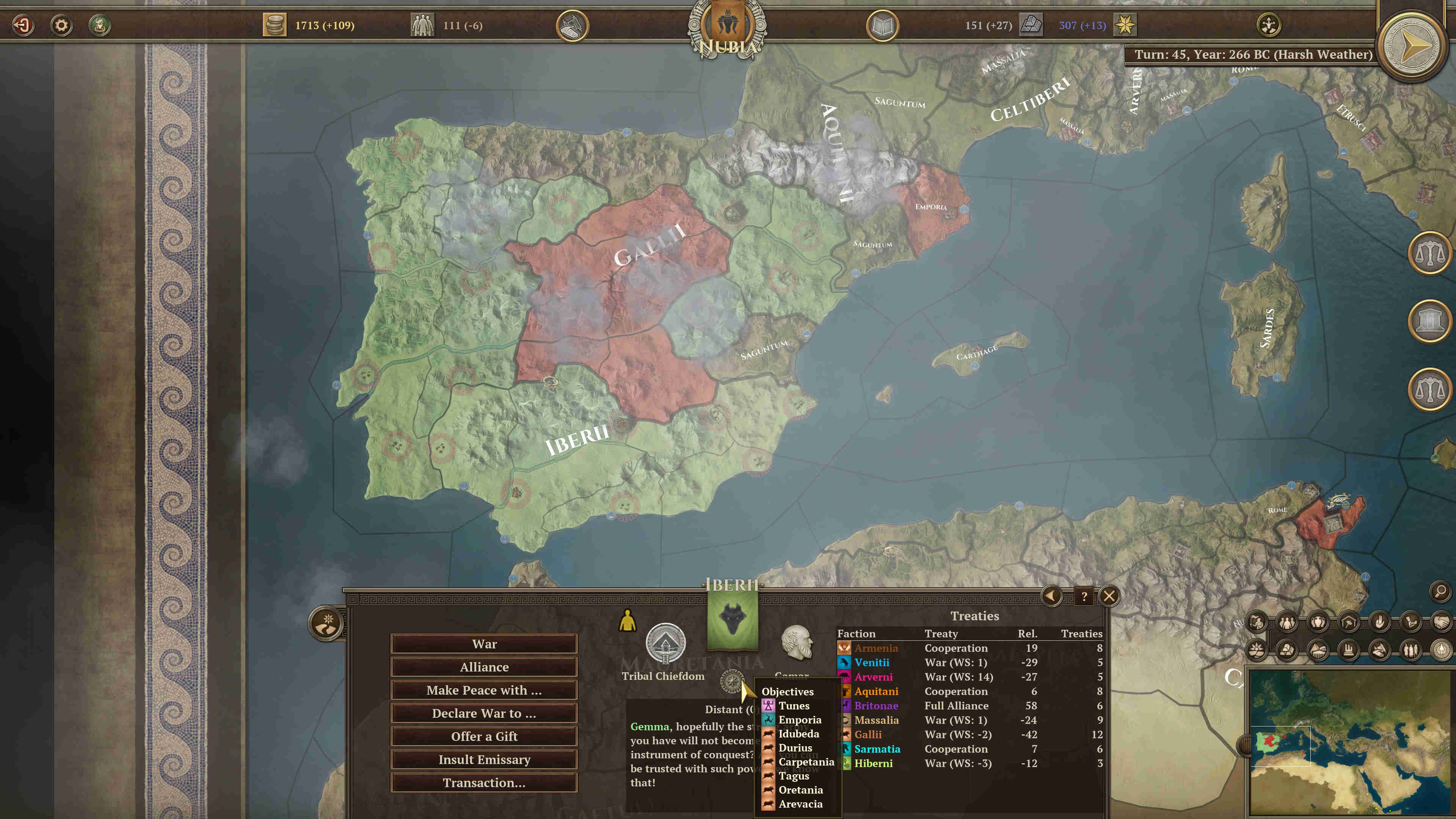The width and height of the screenshot is (1456, 819).
Task: Click the amphora vases trade icon
Action: 1318,622
